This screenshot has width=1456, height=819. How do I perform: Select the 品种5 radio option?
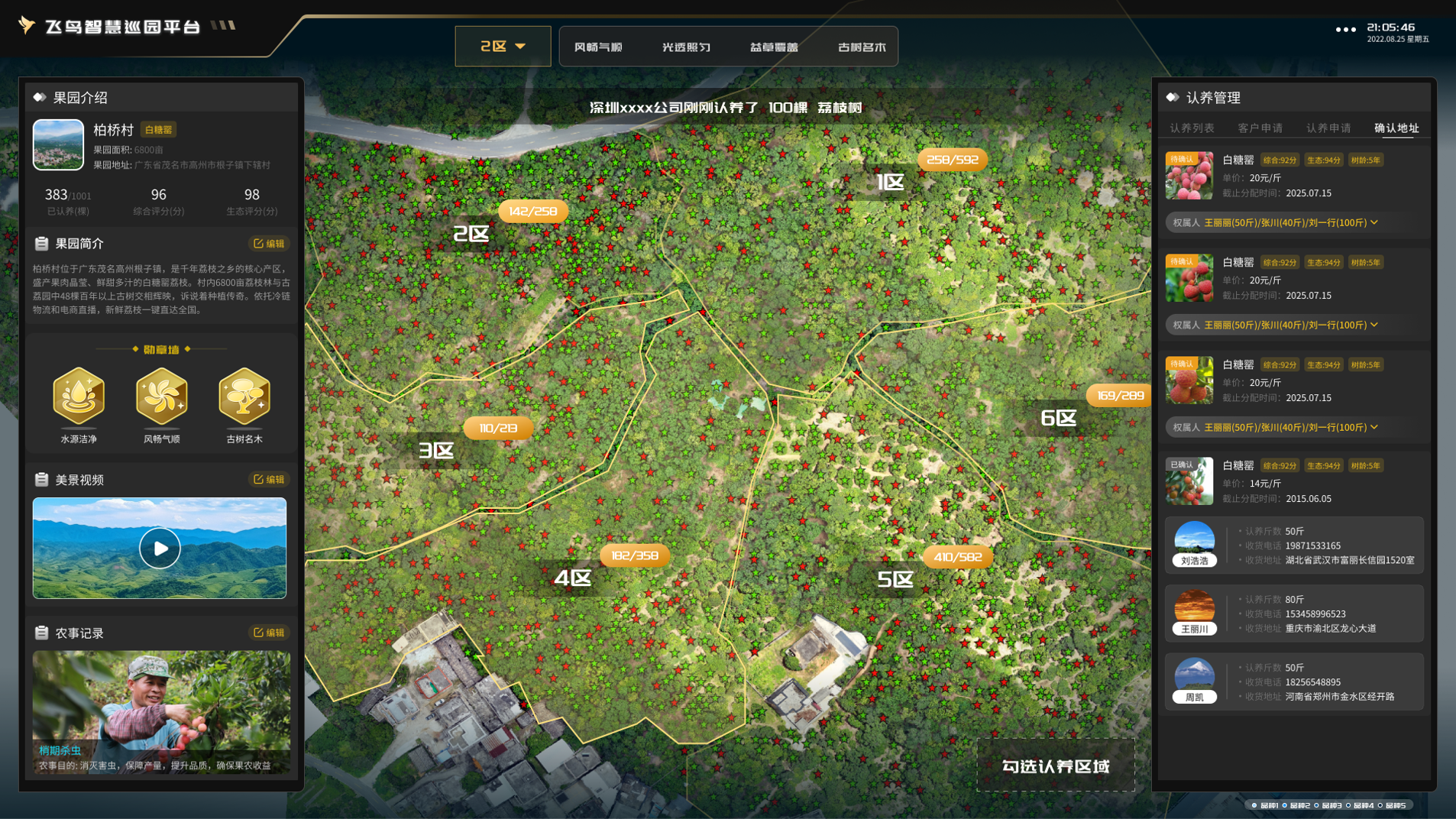1380,805
